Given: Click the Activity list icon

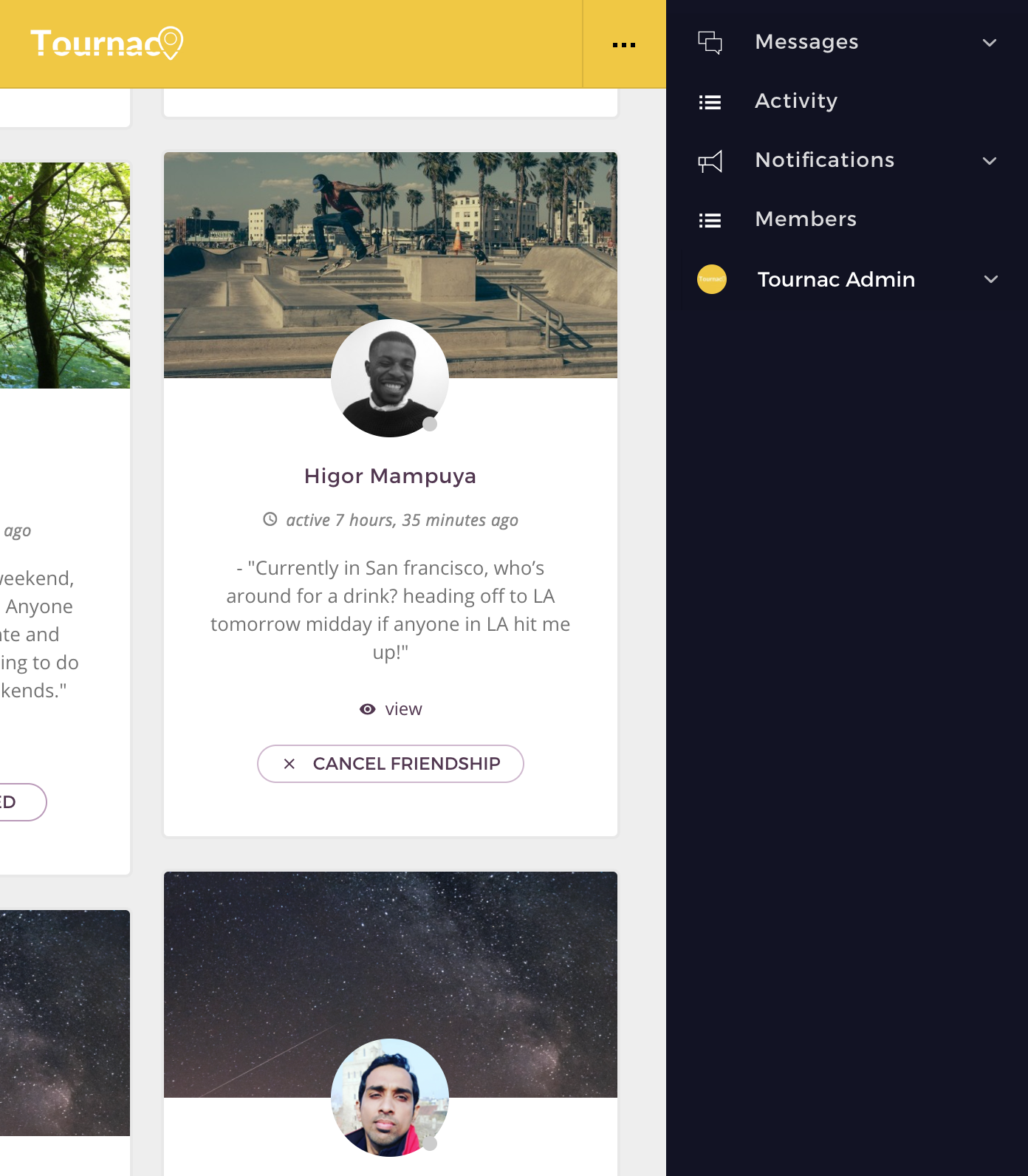Looking at the screenshot, I should click(710, 102).
